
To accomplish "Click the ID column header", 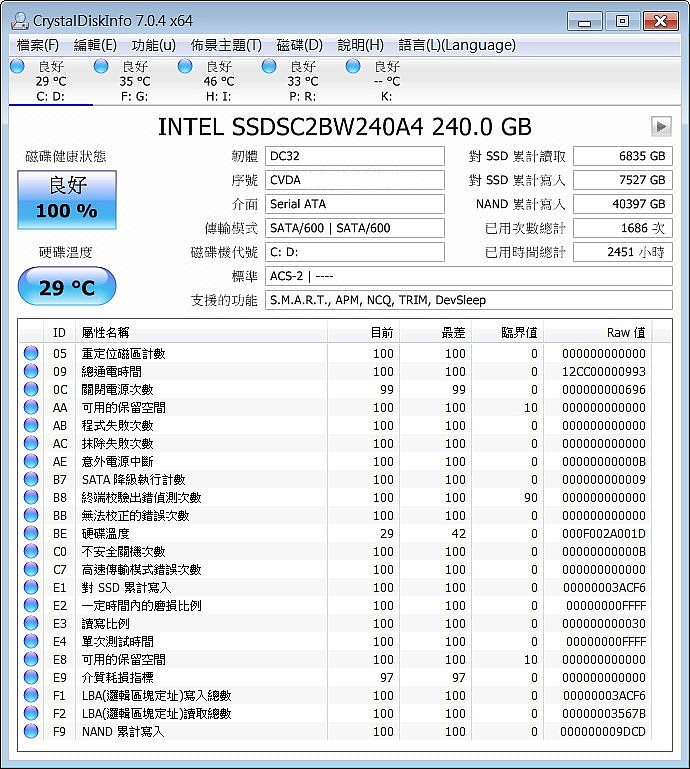I will coord(59,333).
